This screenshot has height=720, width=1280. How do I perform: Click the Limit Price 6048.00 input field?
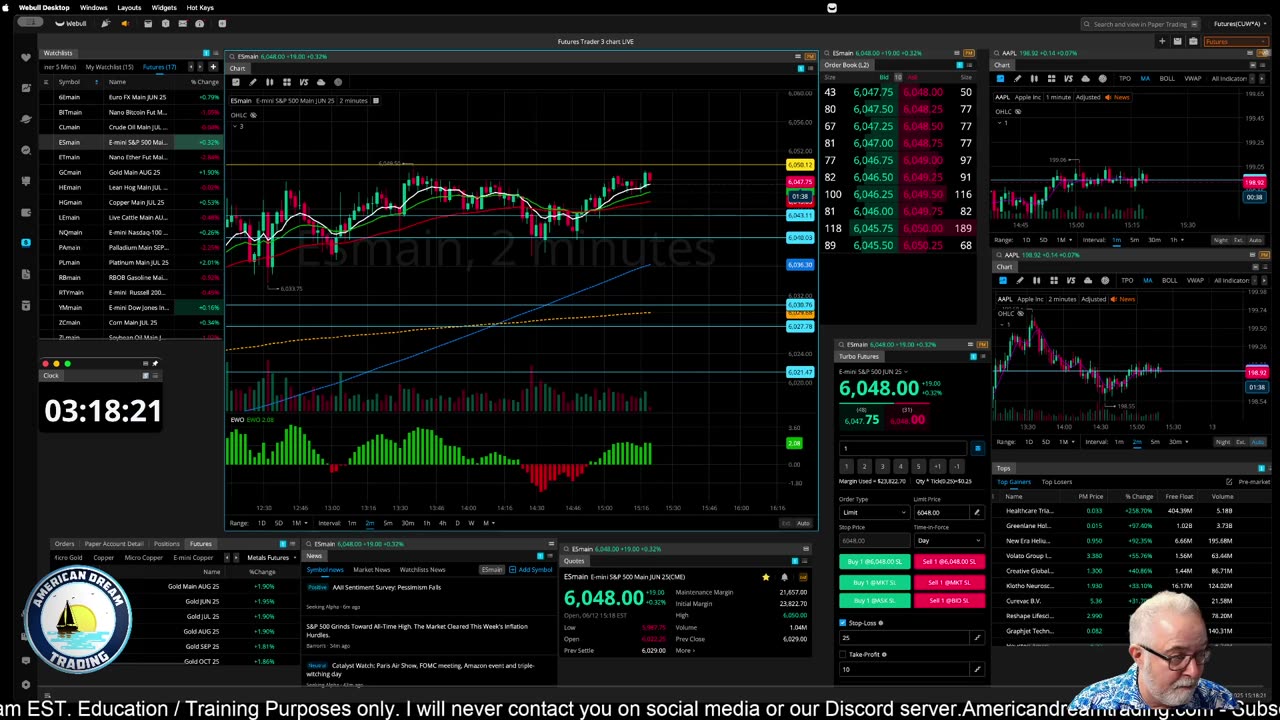point(940,512)
